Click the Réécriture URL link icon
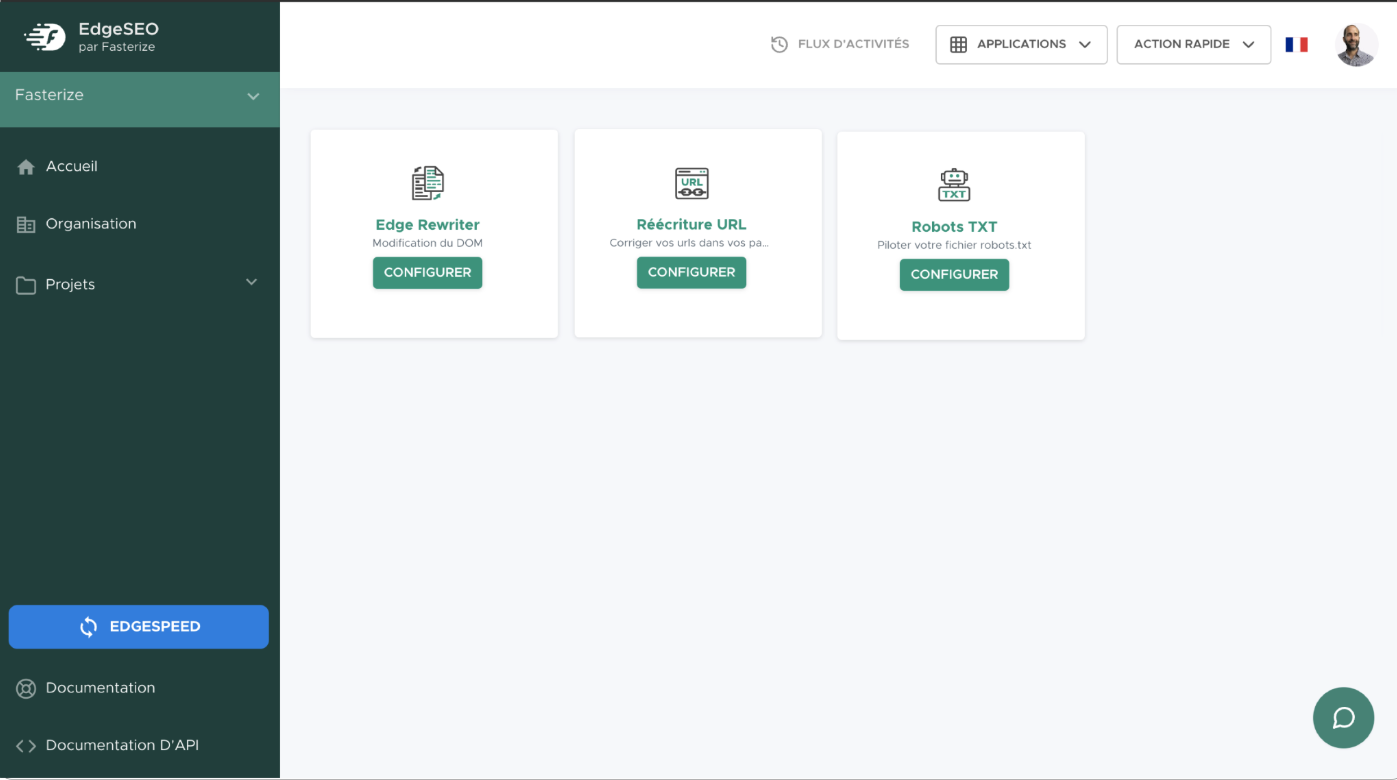 [x=691, y=183]
